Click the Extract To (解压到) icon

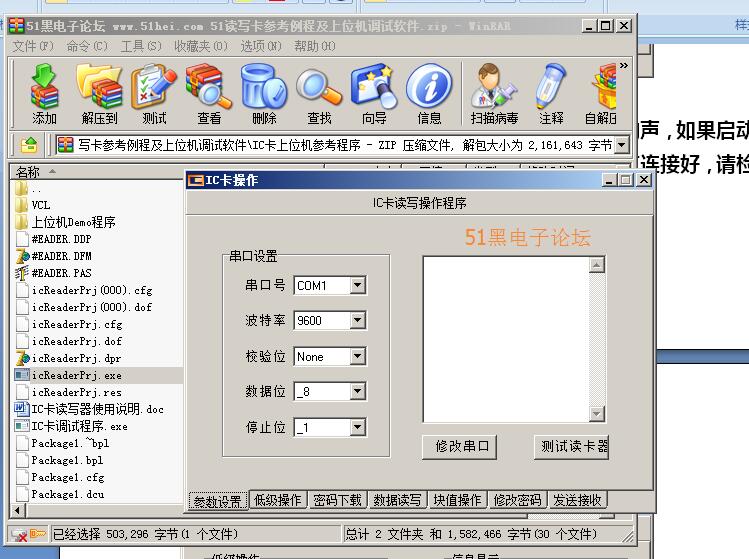tap(99, 94)
